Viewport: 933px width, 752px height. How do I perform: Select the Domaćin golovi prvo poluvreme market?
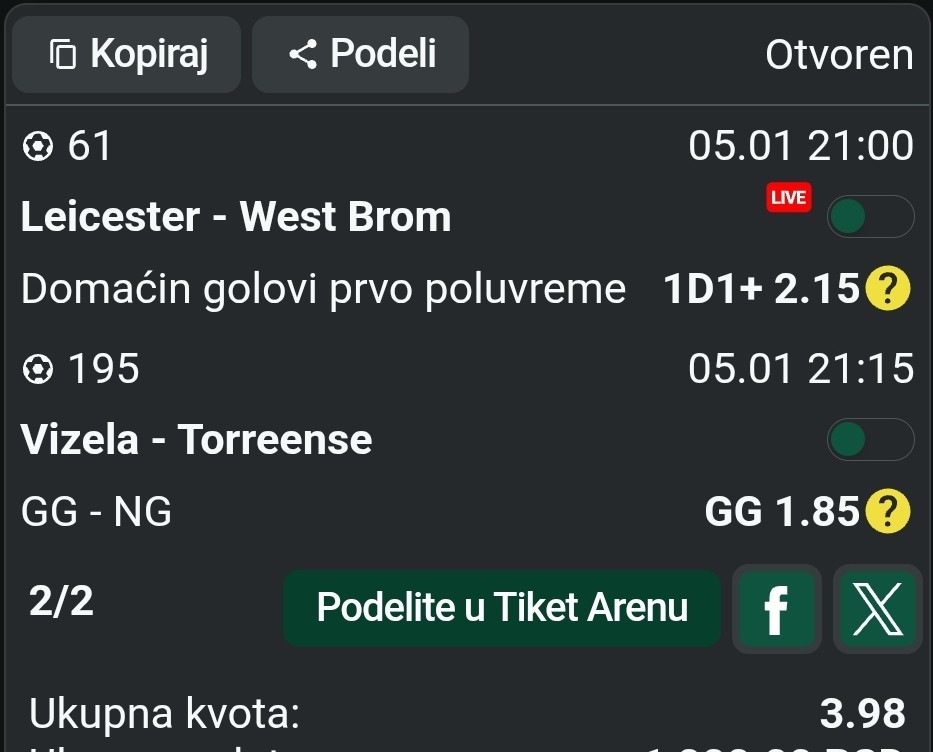(323, 290)
